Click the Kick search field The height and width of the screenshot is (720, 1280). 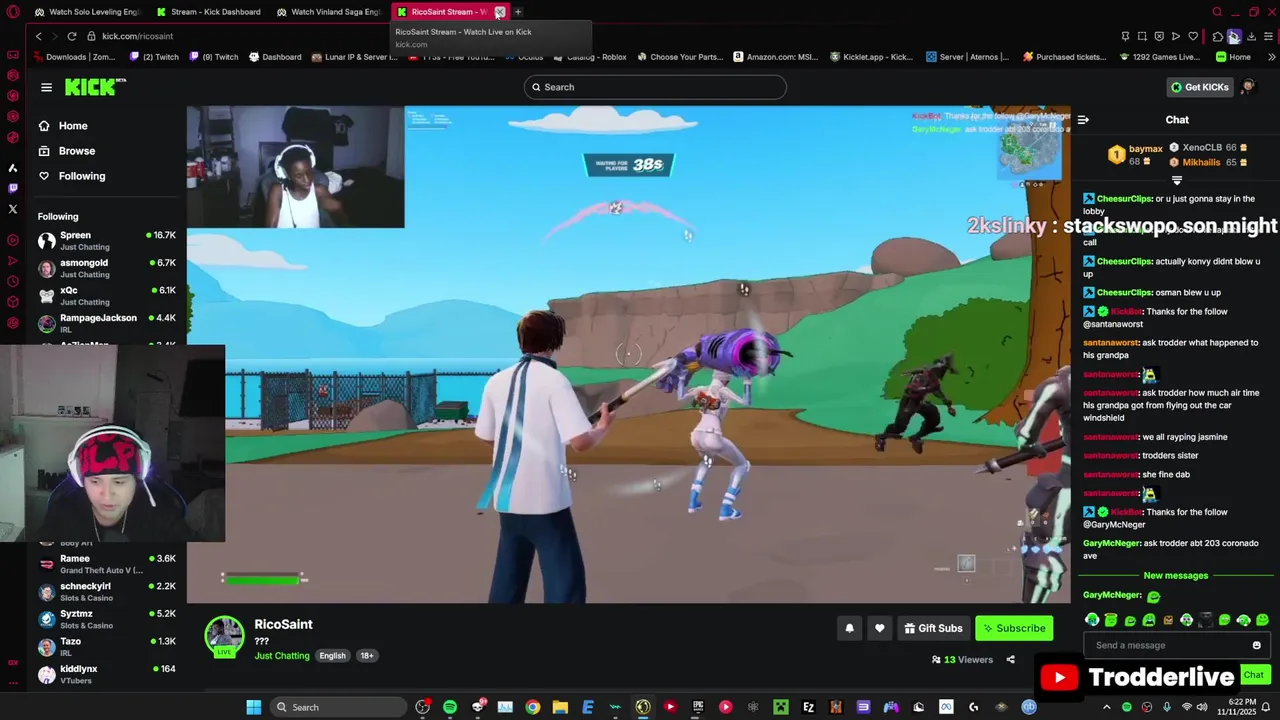[x=655, y=87]
